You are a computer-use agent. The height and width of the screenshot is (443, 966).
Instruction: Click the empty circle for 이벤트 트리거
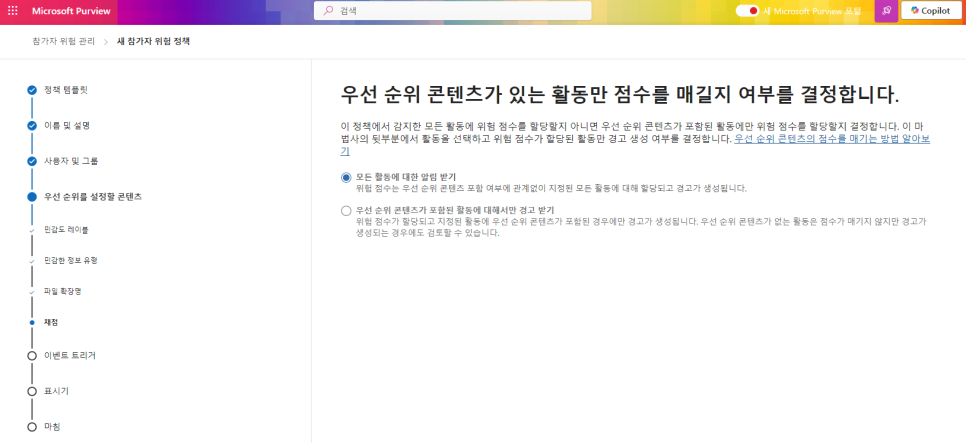coord(32,356)
